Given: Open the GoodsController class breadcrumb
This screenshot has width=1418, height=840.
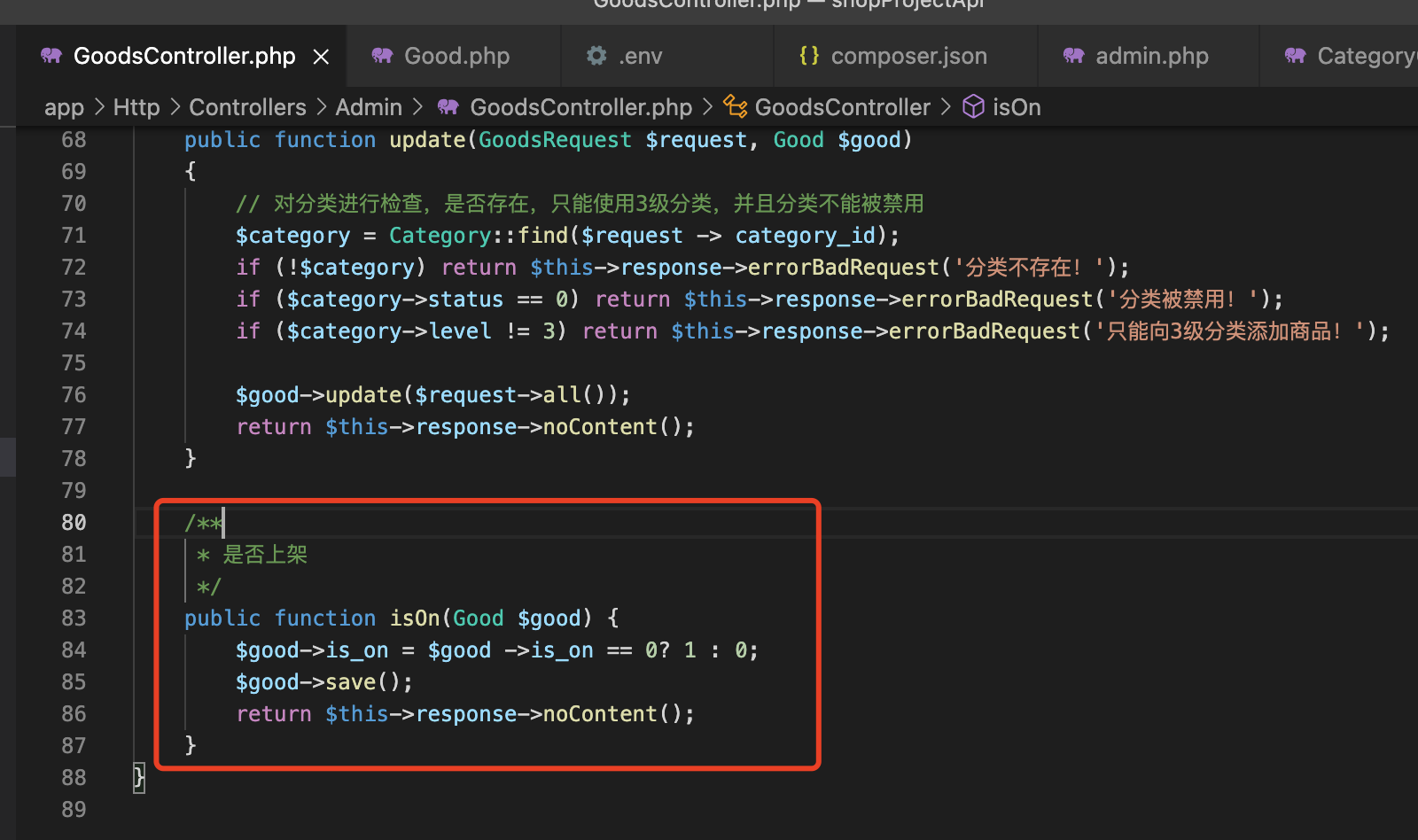Looking at the screenshot, I should tap(842, 107).
